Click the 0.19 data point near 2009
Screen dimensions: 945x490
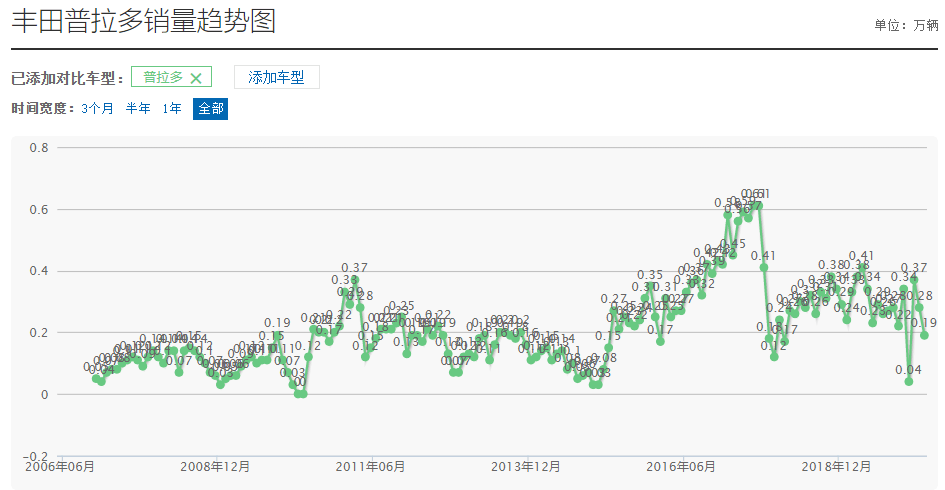coord(277,335)
